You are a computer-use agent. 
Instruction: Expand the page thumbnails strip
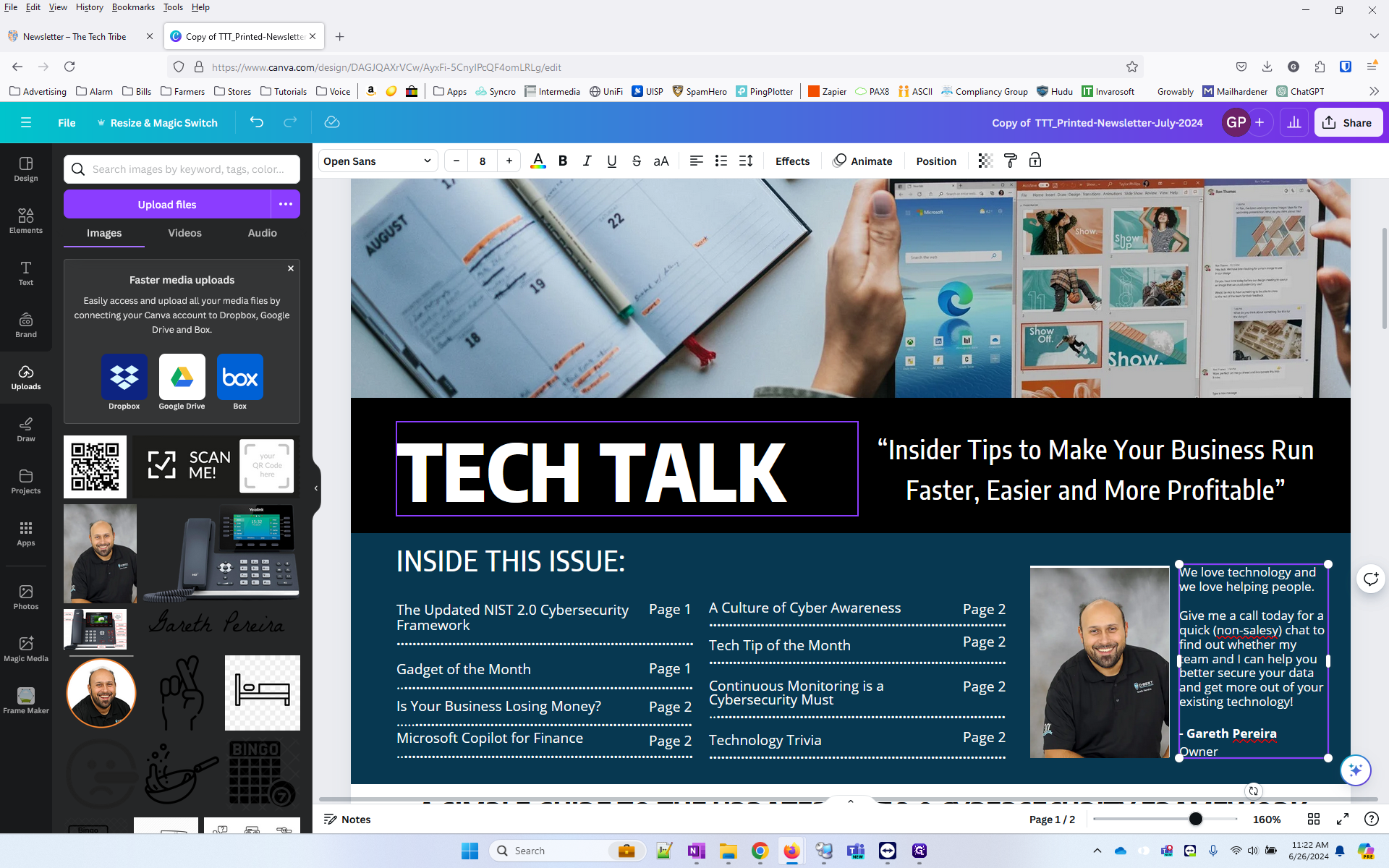pyautogui.click(x=851, y=801)
